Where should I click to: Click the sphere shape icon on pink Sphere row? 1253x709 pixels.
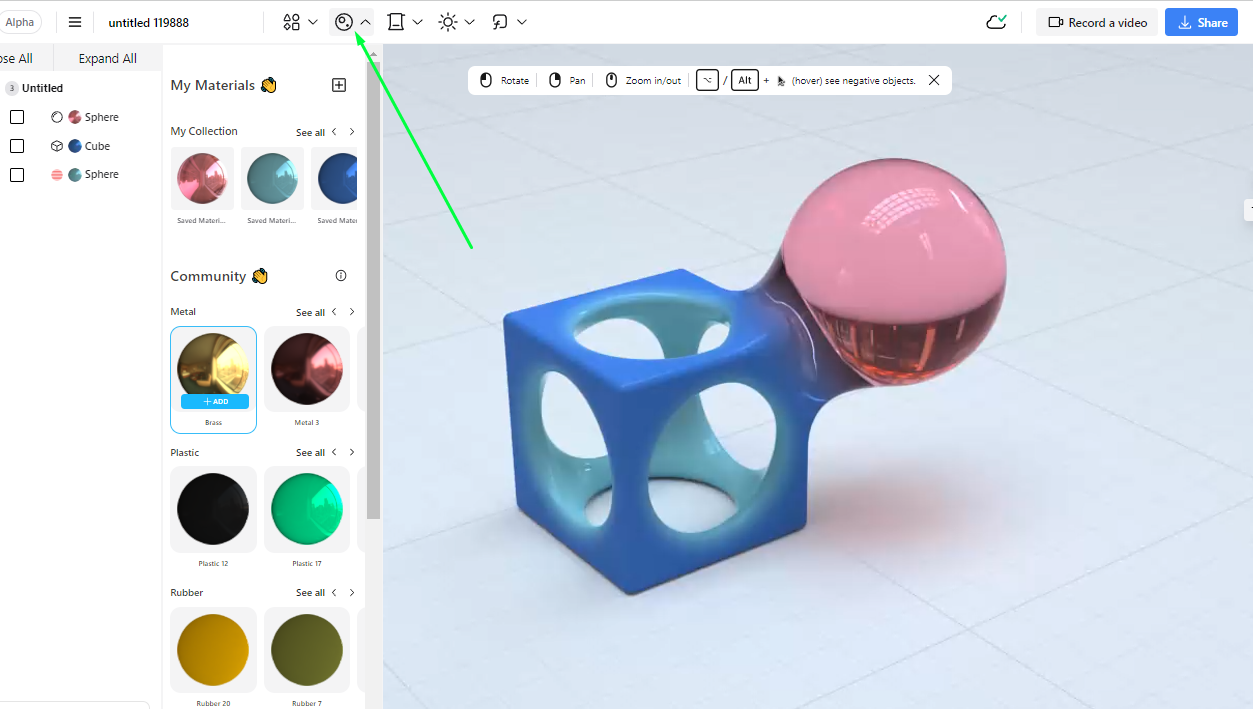tap(57, 117)
